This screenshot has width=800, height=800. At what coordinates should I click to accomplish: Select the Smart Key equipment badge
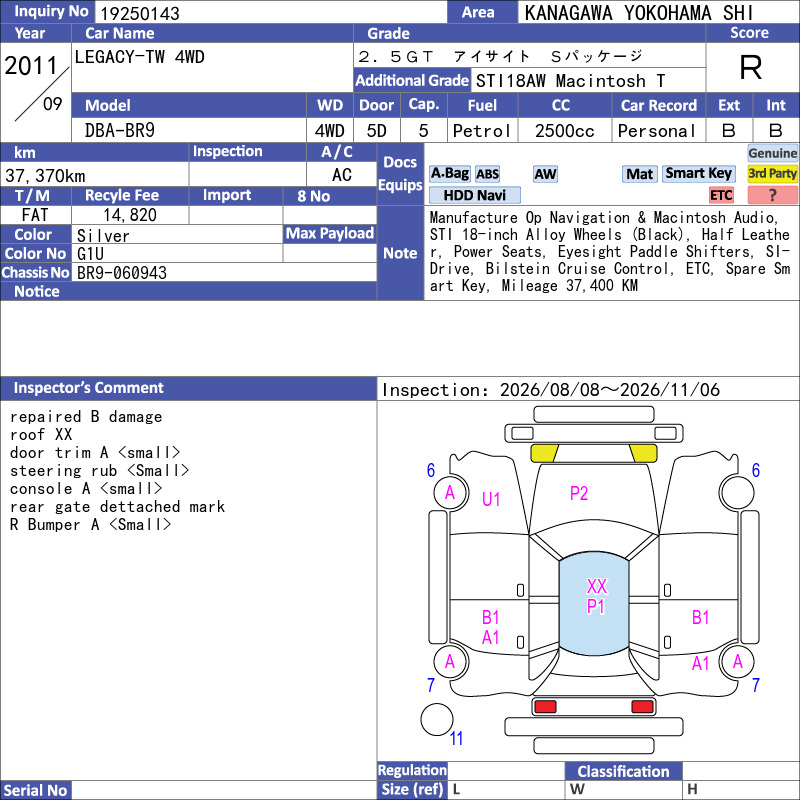click(698, 173)
